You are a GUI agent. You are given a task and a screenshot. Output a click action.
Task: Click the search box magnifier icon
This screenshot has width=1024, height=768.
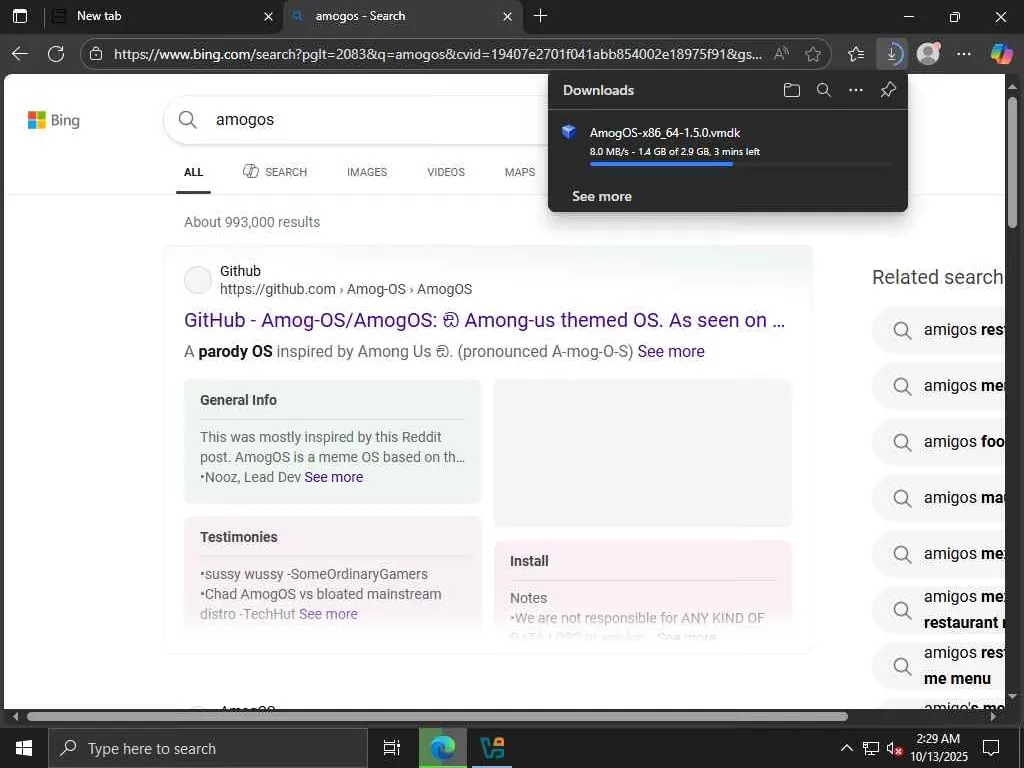coord(187,120)
